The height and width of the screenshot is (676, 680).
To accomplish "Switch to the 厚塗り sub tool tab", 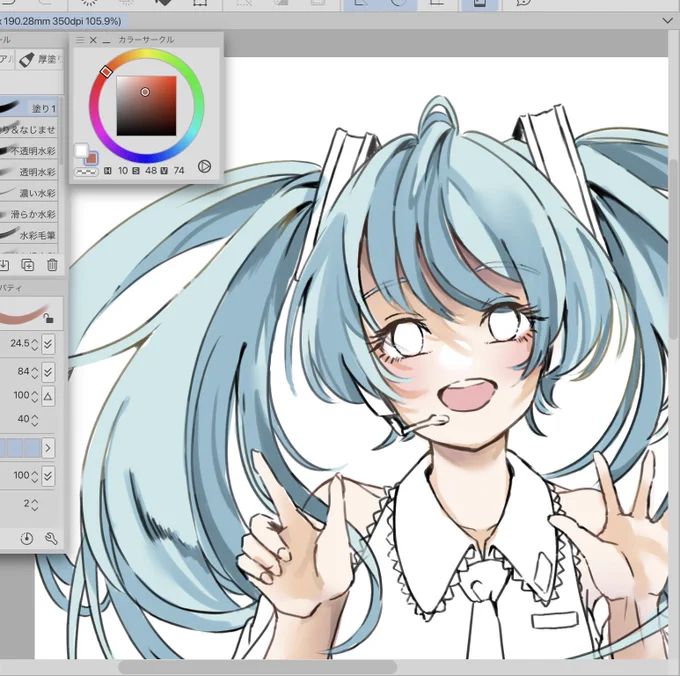I will coord(40,59).
